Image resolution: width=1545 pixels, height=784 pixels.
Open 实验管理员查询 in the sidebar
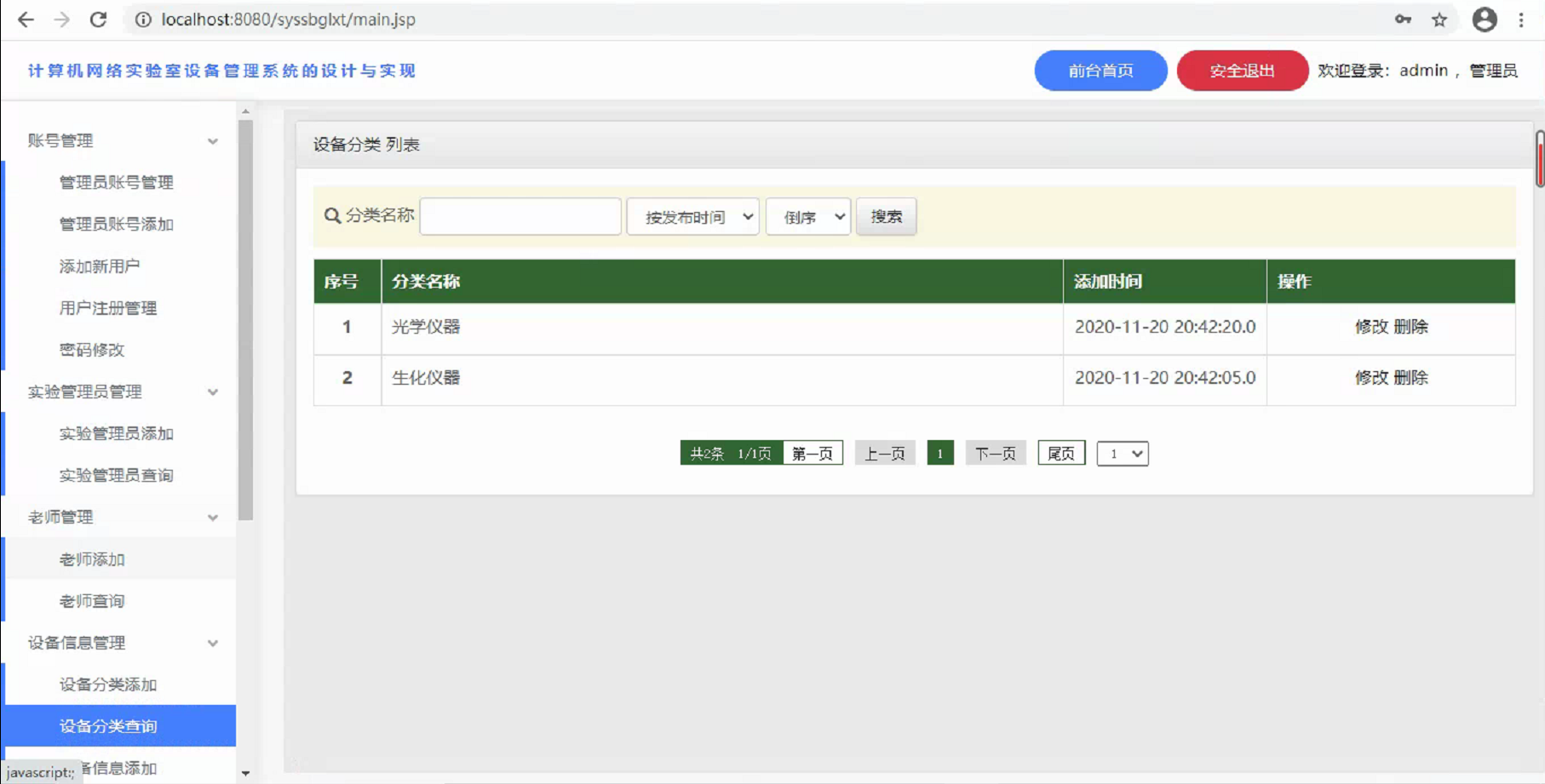point(118,475)
